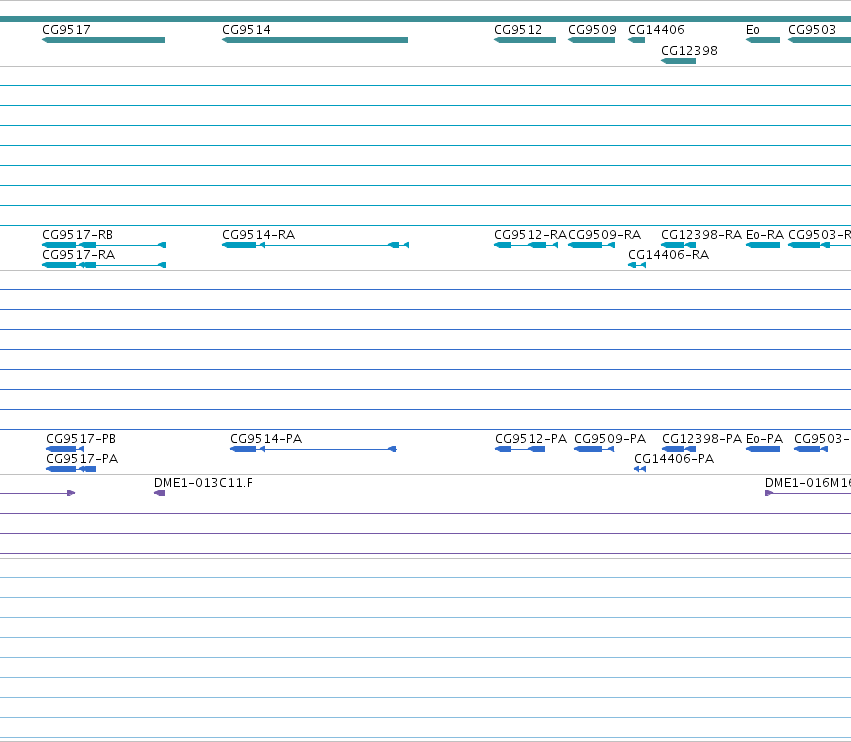Click the DME1-013C11.F label
851x742 pixels.
204,483
